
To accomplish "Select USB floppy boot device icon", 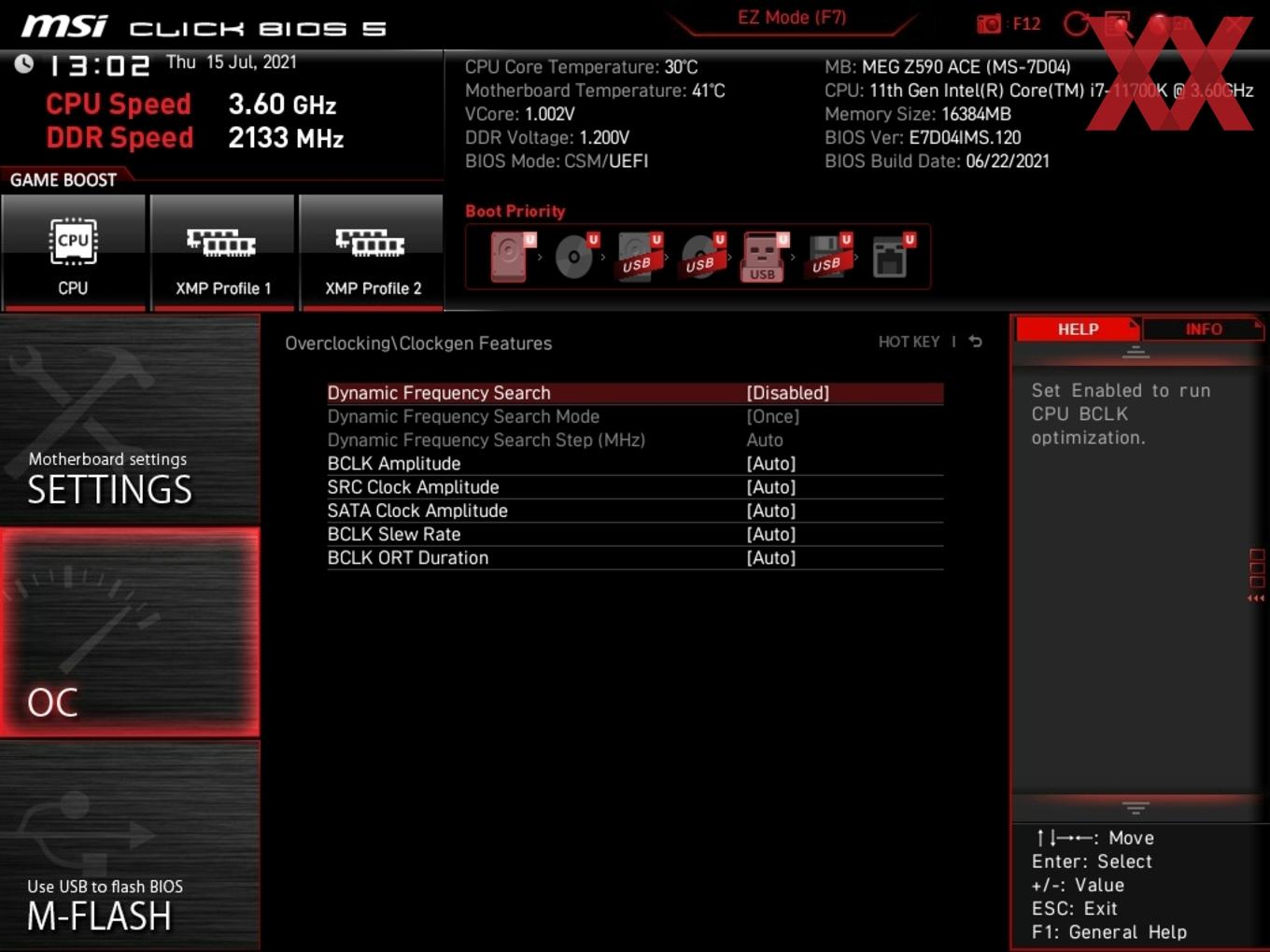I will pyautogui.click(x=828, y=257).
